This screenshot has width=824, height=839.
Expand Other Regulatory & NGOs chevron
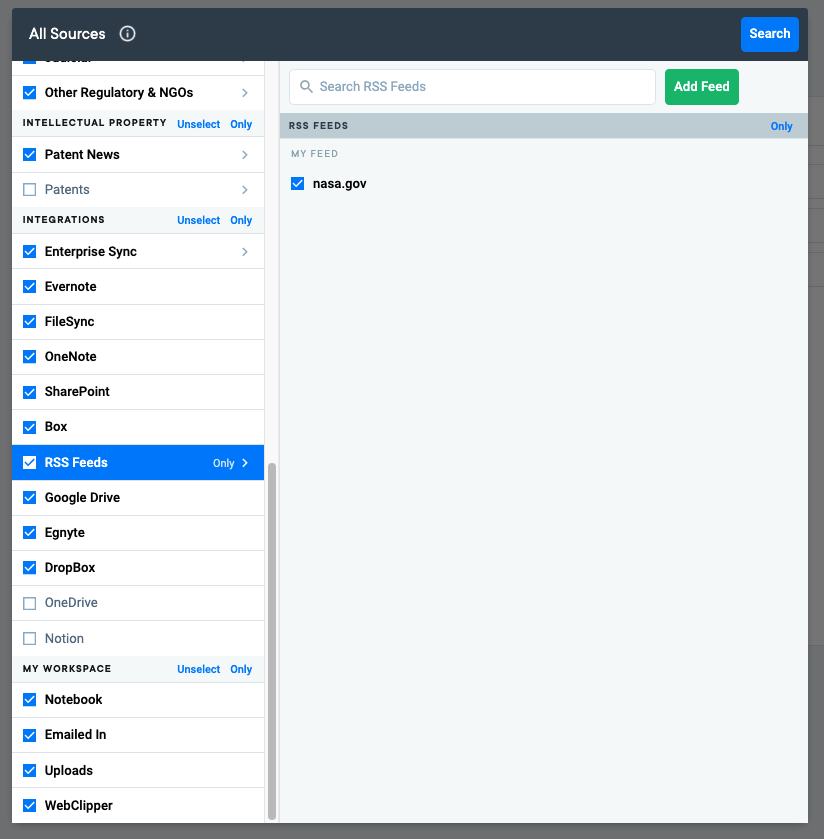pyautogui.click(x=245, y=93)
